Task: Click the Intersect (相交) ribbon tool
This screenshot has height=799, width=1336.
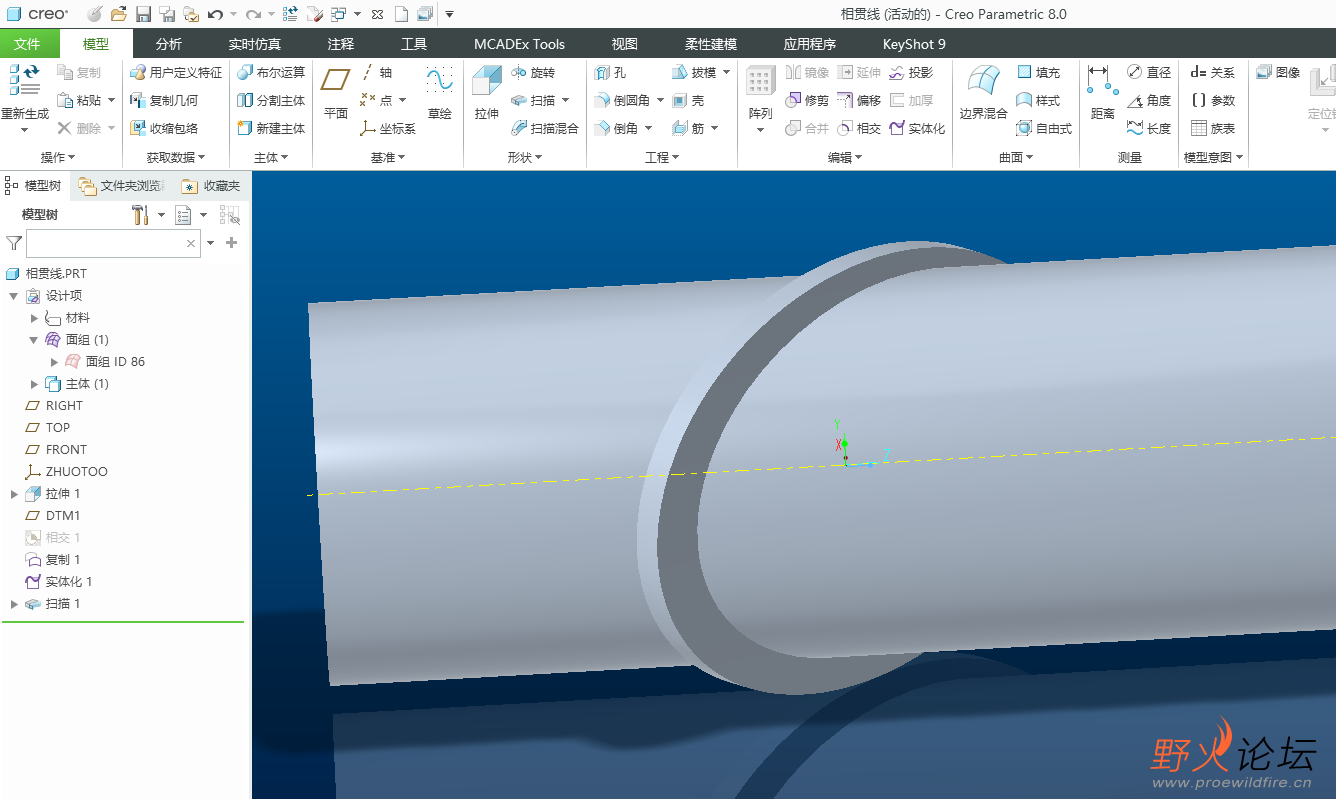Action: tap(860, 129)
